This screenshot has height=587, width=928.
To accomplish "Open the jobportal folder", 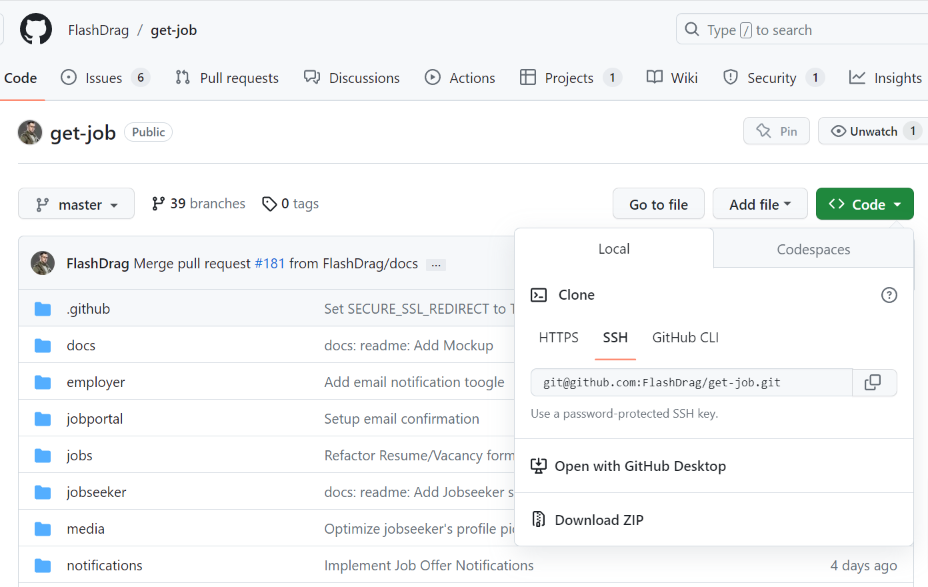I will coord(95,419).
